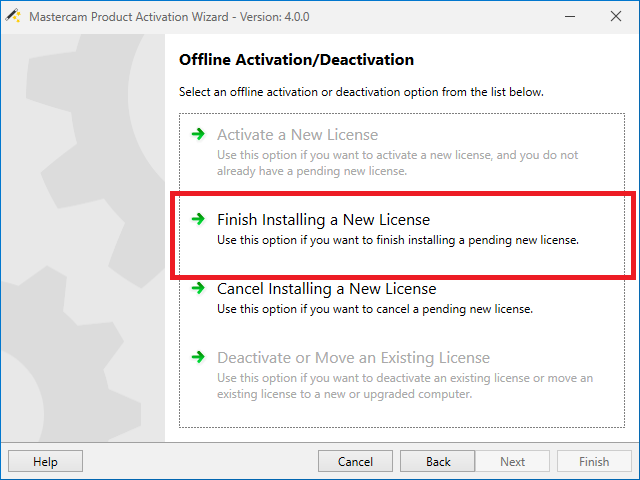The height and width of the screenshot is (480, 640).
Task: Click the finish pending license description text
Action: tap(398, 240)
